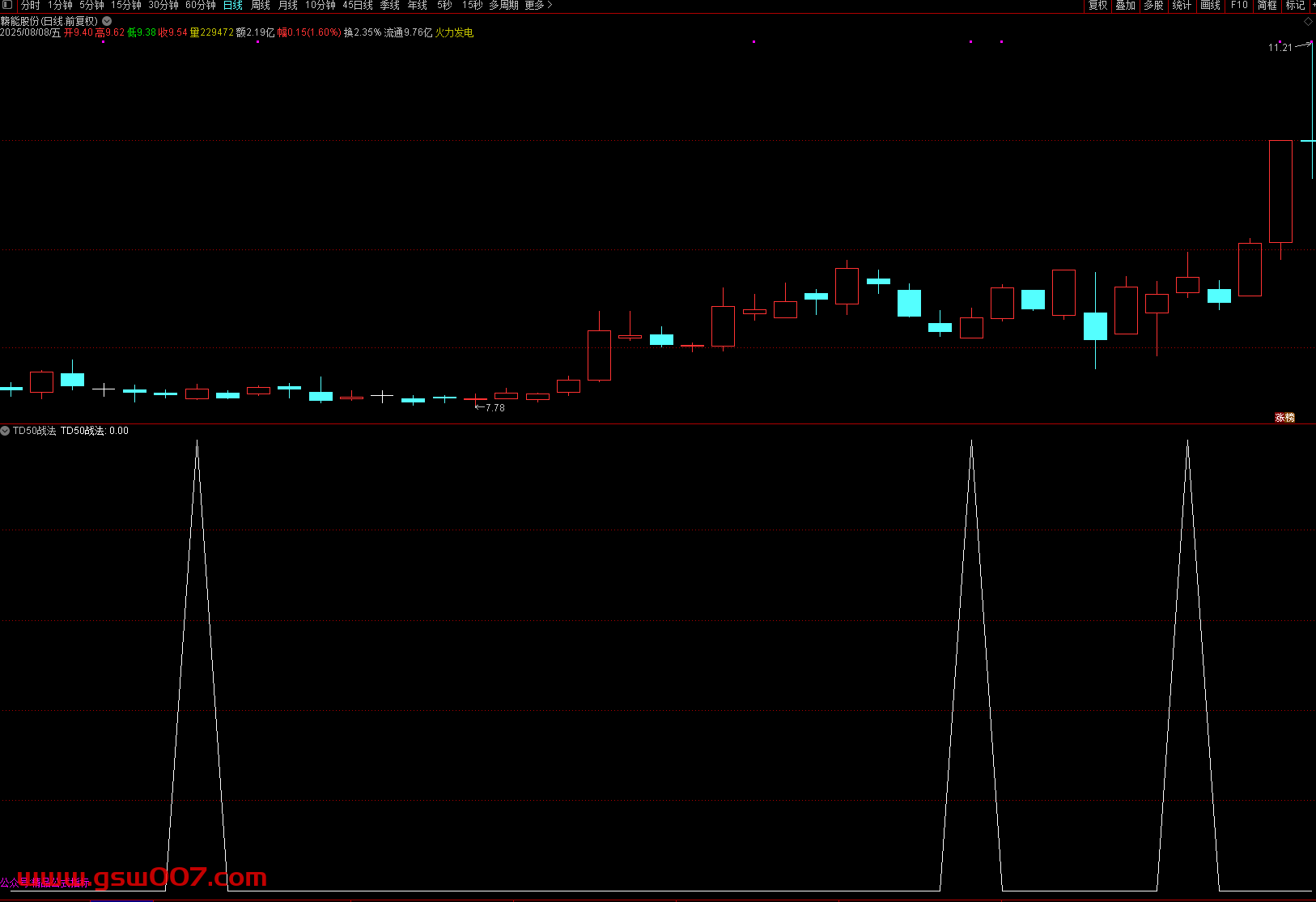Expand the 更多 periods menu
The width and height of the screenshot is (1316, 902).
(x=538, y=6)
